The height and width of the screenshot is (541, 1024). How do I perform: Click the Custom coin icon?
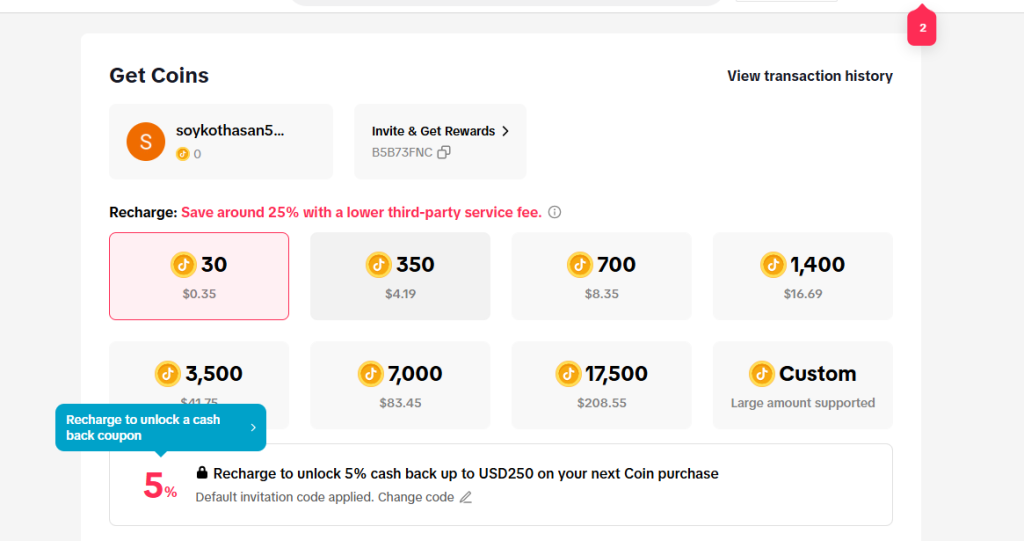[x=762, y=374]
